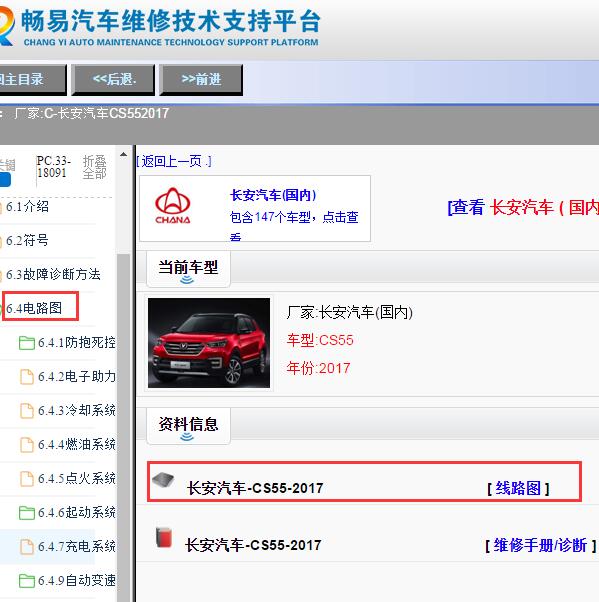This screenshot has height=602, width=599.
Task: Open tree item 6.4.6起动系统
Action: pyautogui.click(x=77, y=513)
